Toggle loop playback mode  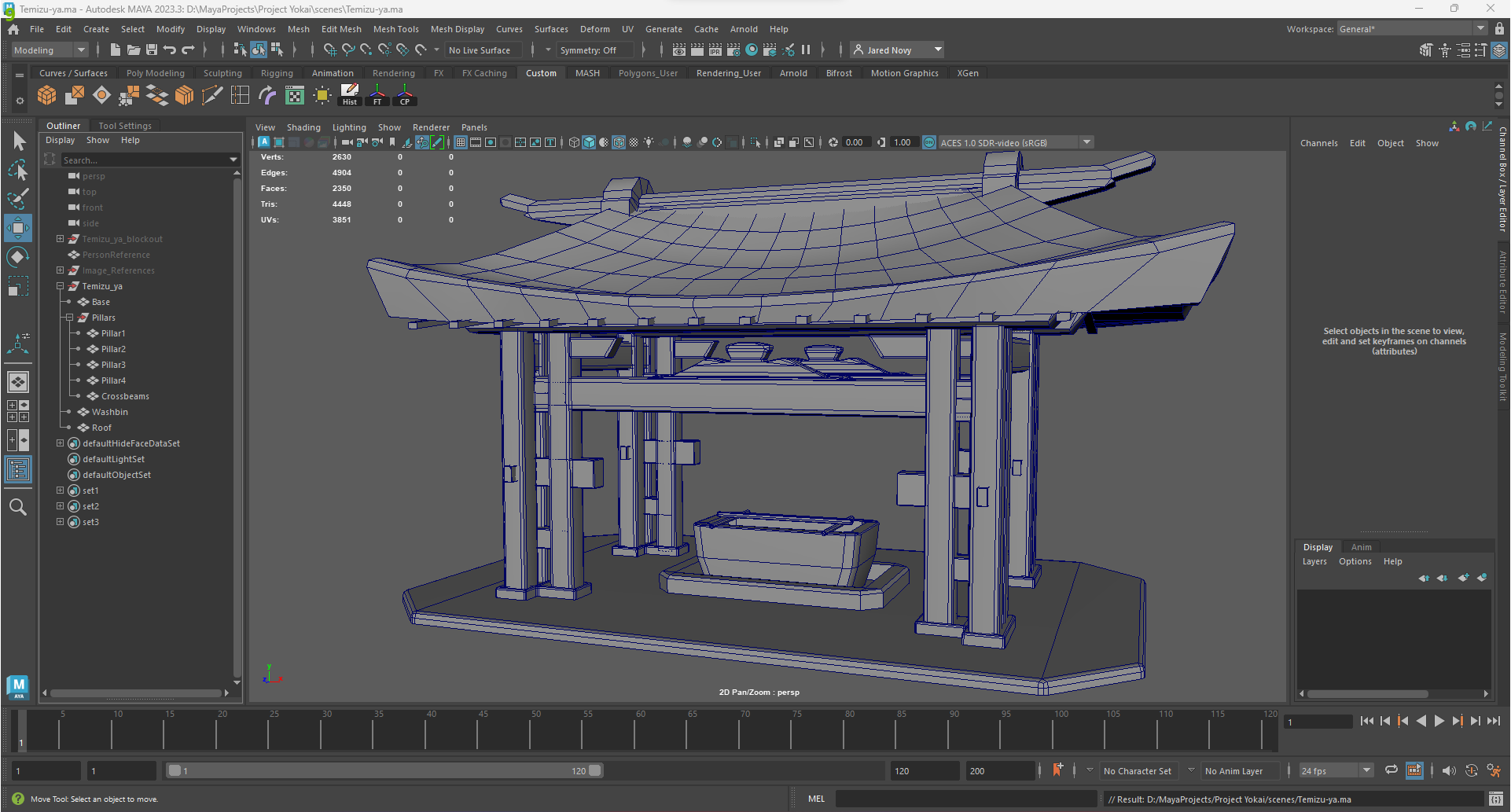(1391, 770)
